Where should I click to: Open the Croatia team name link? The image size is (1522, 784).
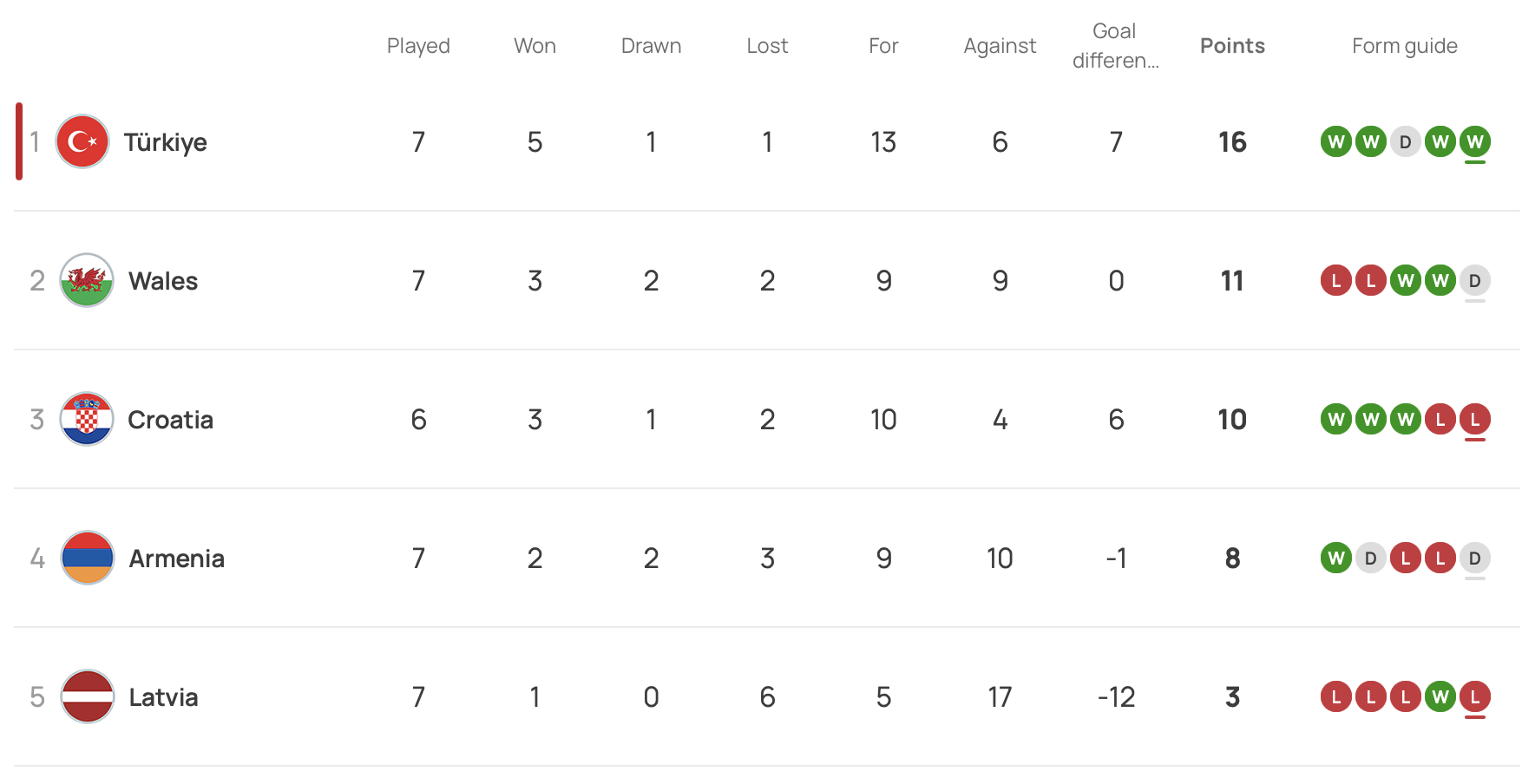click(170, 420)
